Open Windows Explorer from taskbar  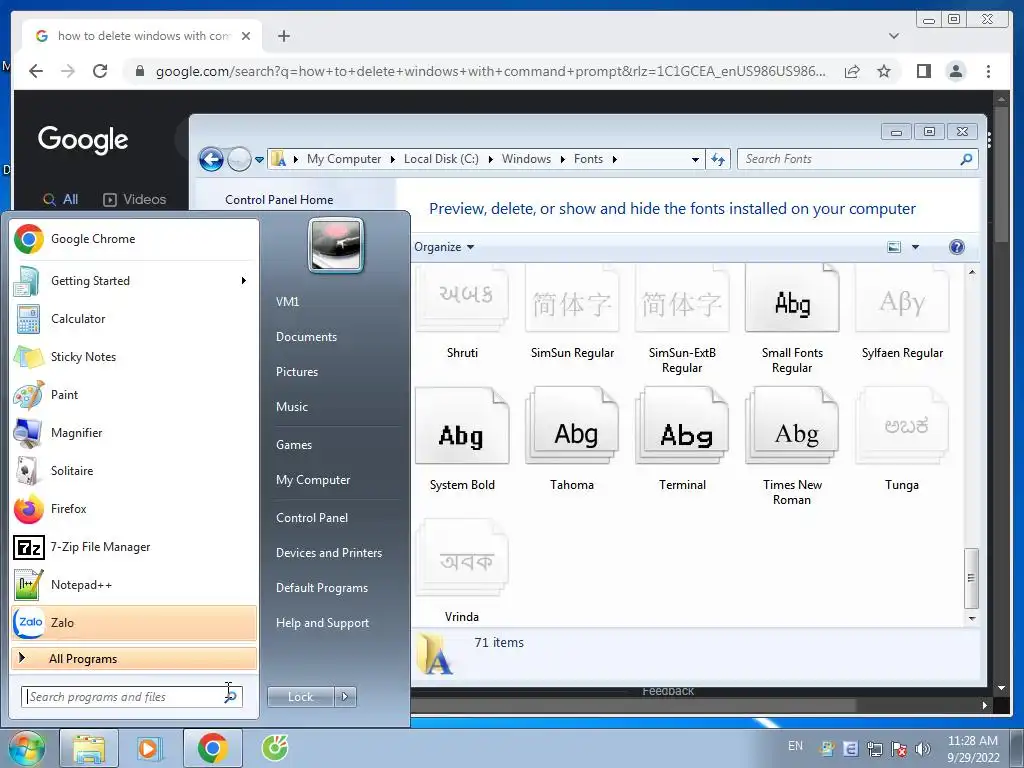(89, 748)
